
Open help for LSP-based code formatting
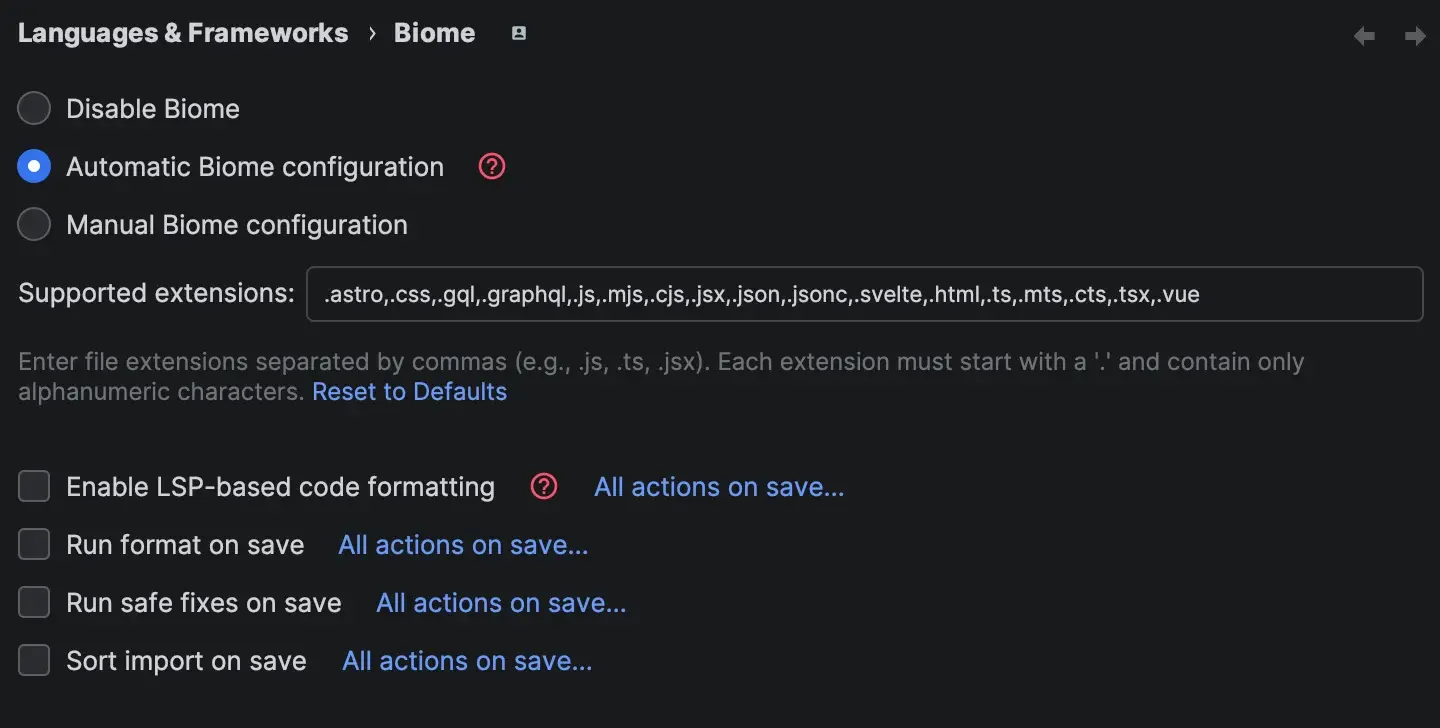[x=543, y=487]
